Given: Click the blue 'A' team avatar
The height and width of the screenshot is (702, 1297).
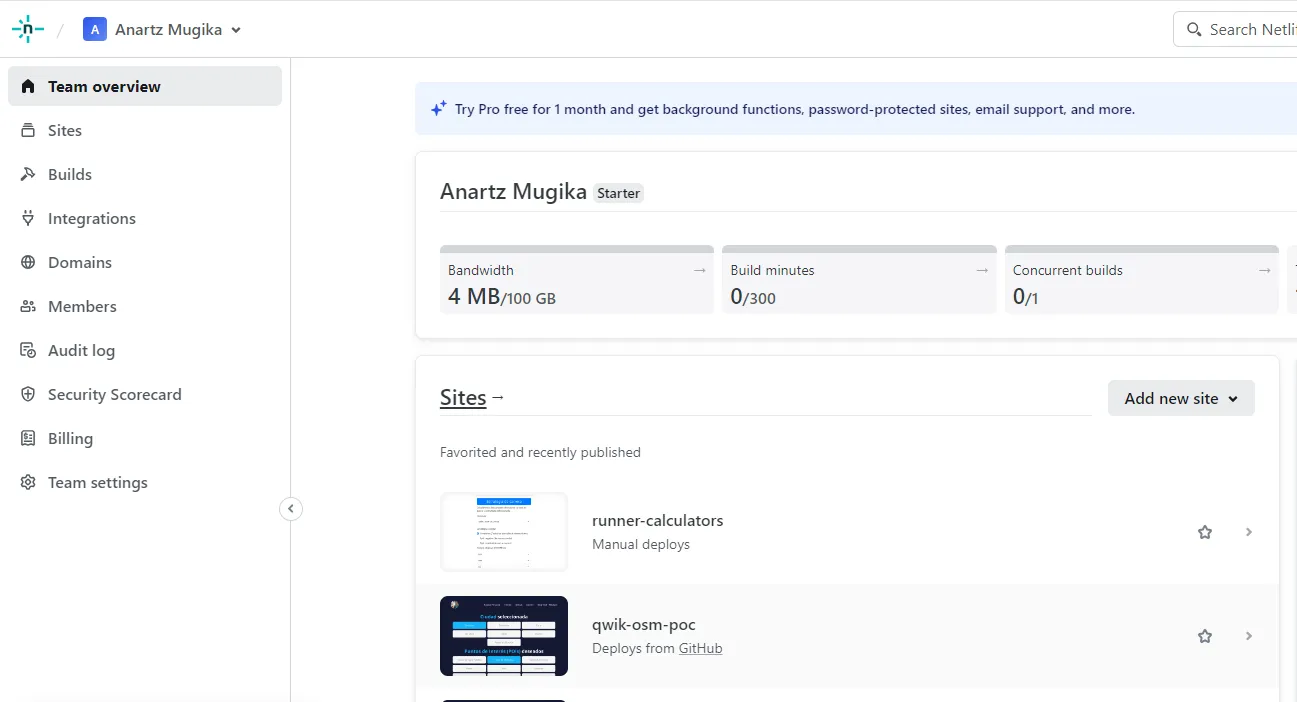Looking at the screenshot, I should 95,29.
